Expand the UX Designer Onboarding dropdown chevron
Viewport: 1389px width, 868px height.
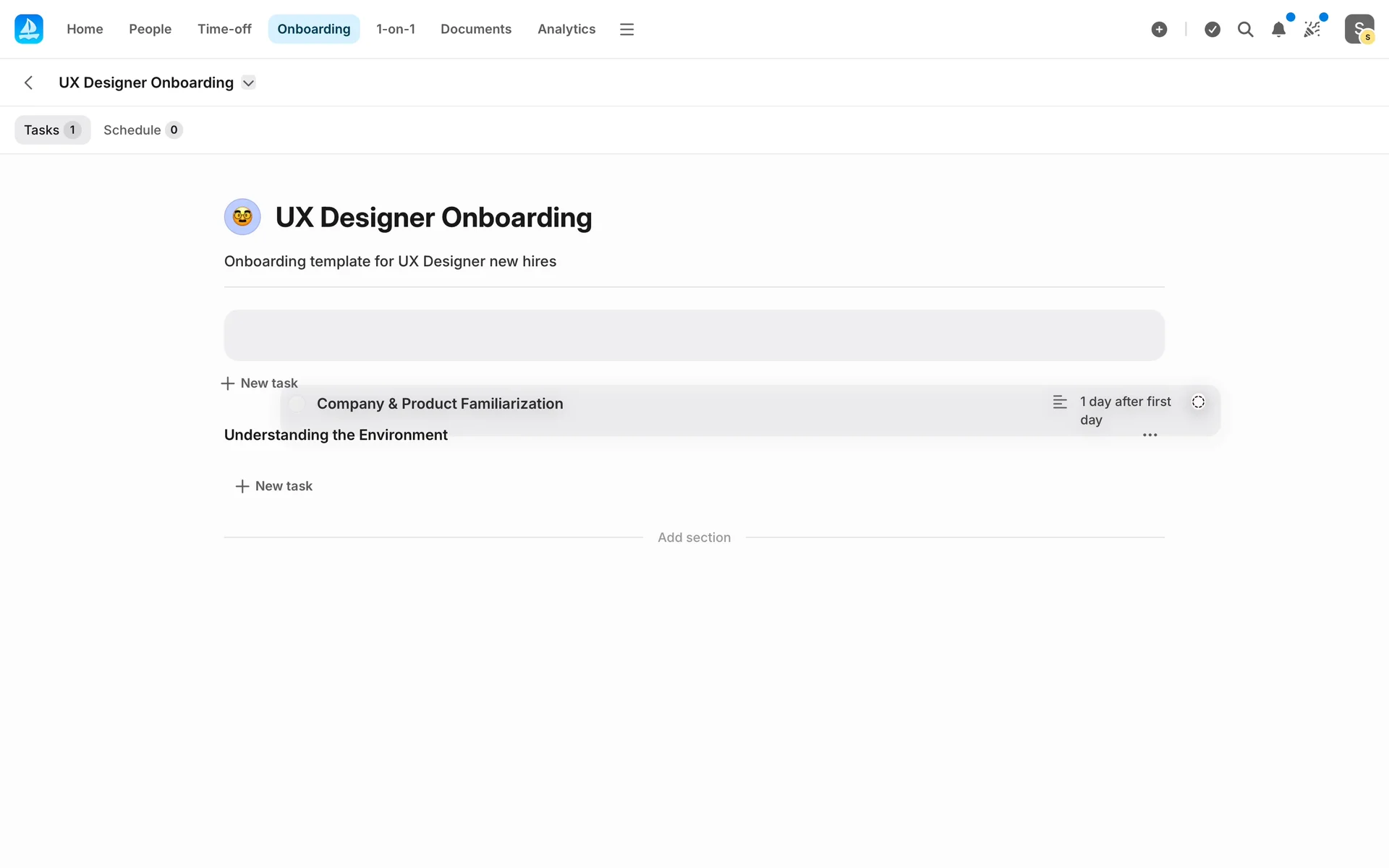[248, 82]
